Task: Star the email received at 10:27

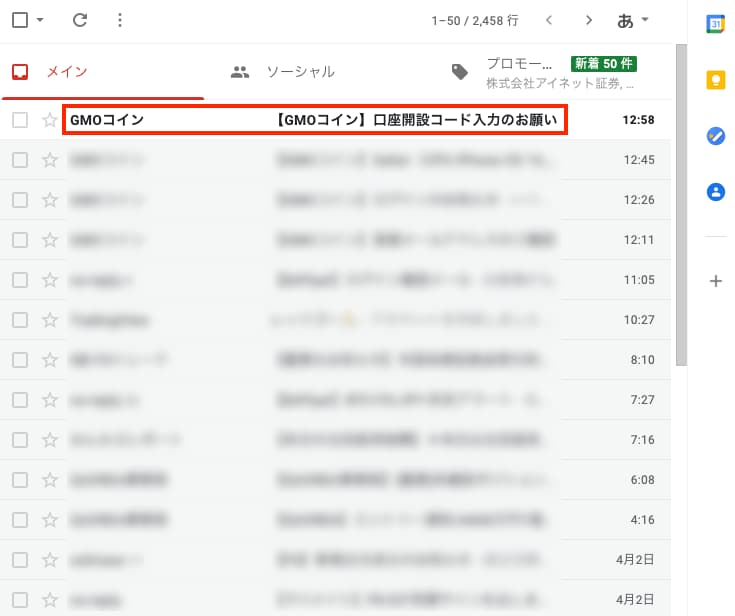Action: click(50, 320)
